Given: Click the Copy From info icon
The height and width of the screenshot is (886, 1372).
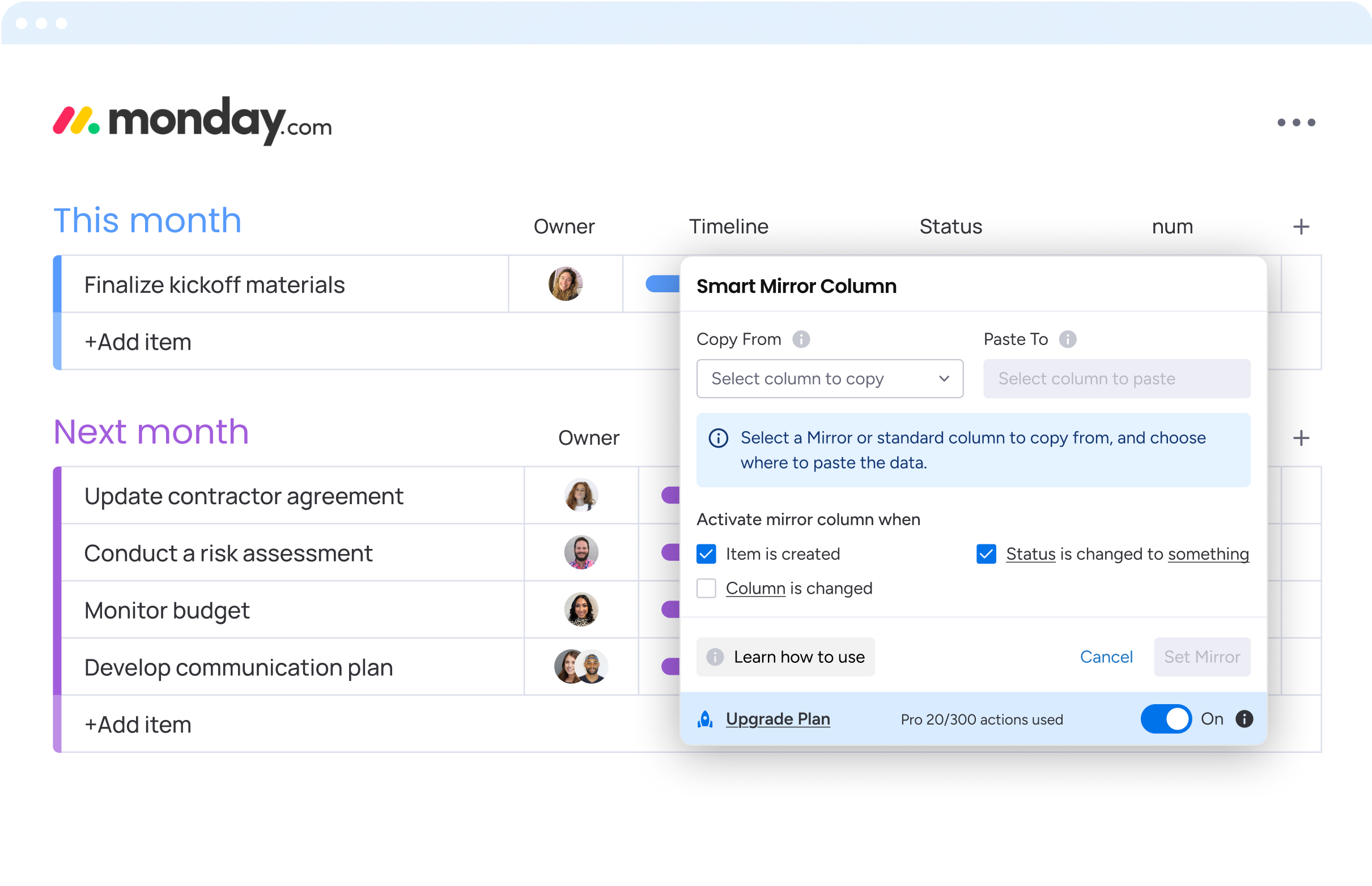Looking at the screenshot, I should [801, 339].
